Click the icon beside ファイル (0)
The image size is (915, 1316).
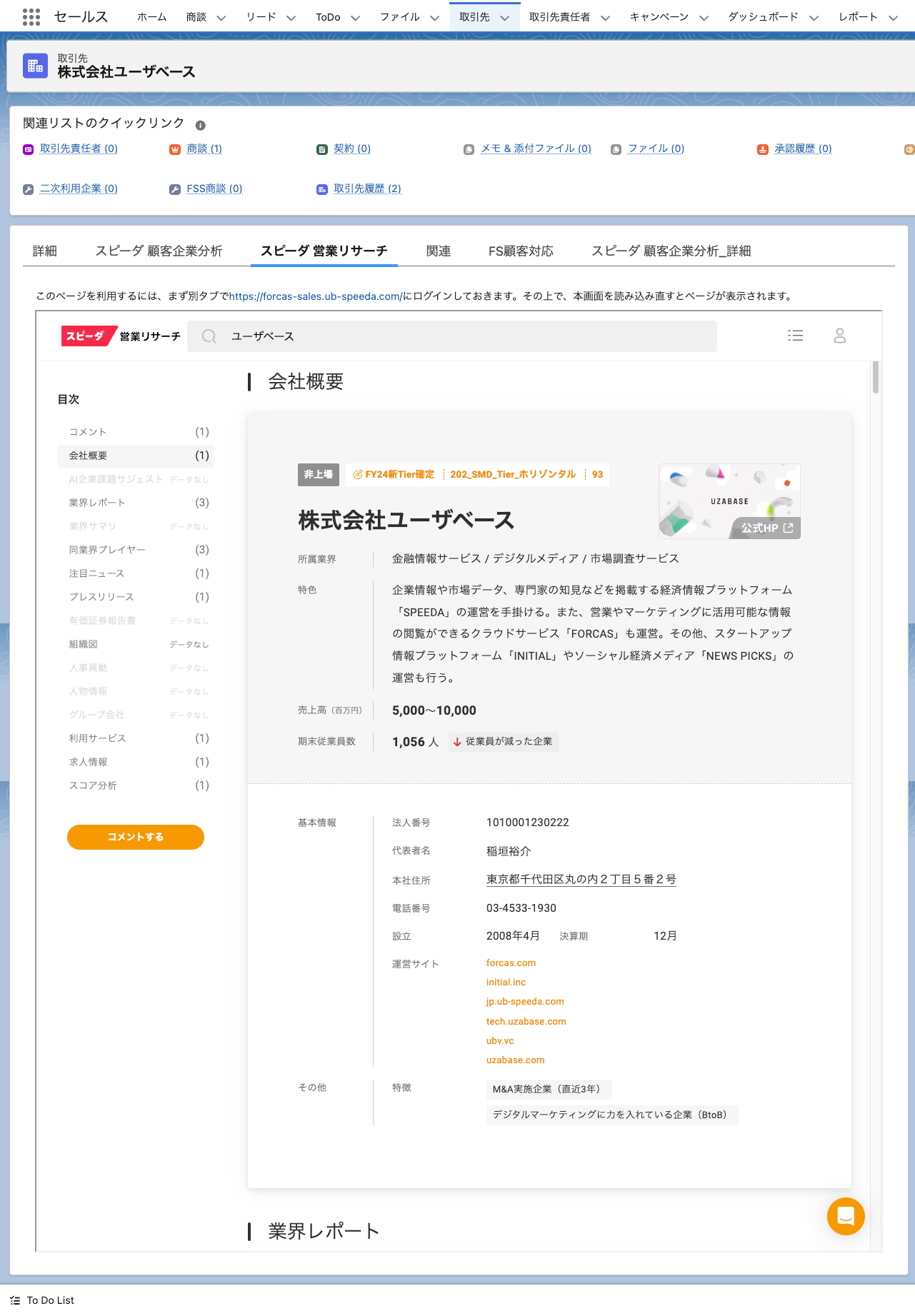click(616, 149)
